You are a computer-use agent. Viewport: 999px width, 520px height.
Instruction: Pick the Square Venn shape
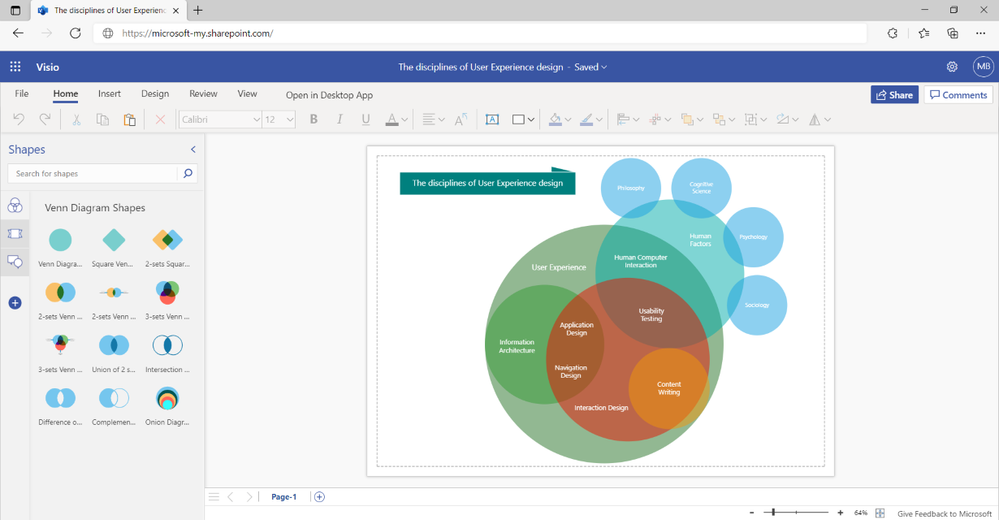click(114, 240)
